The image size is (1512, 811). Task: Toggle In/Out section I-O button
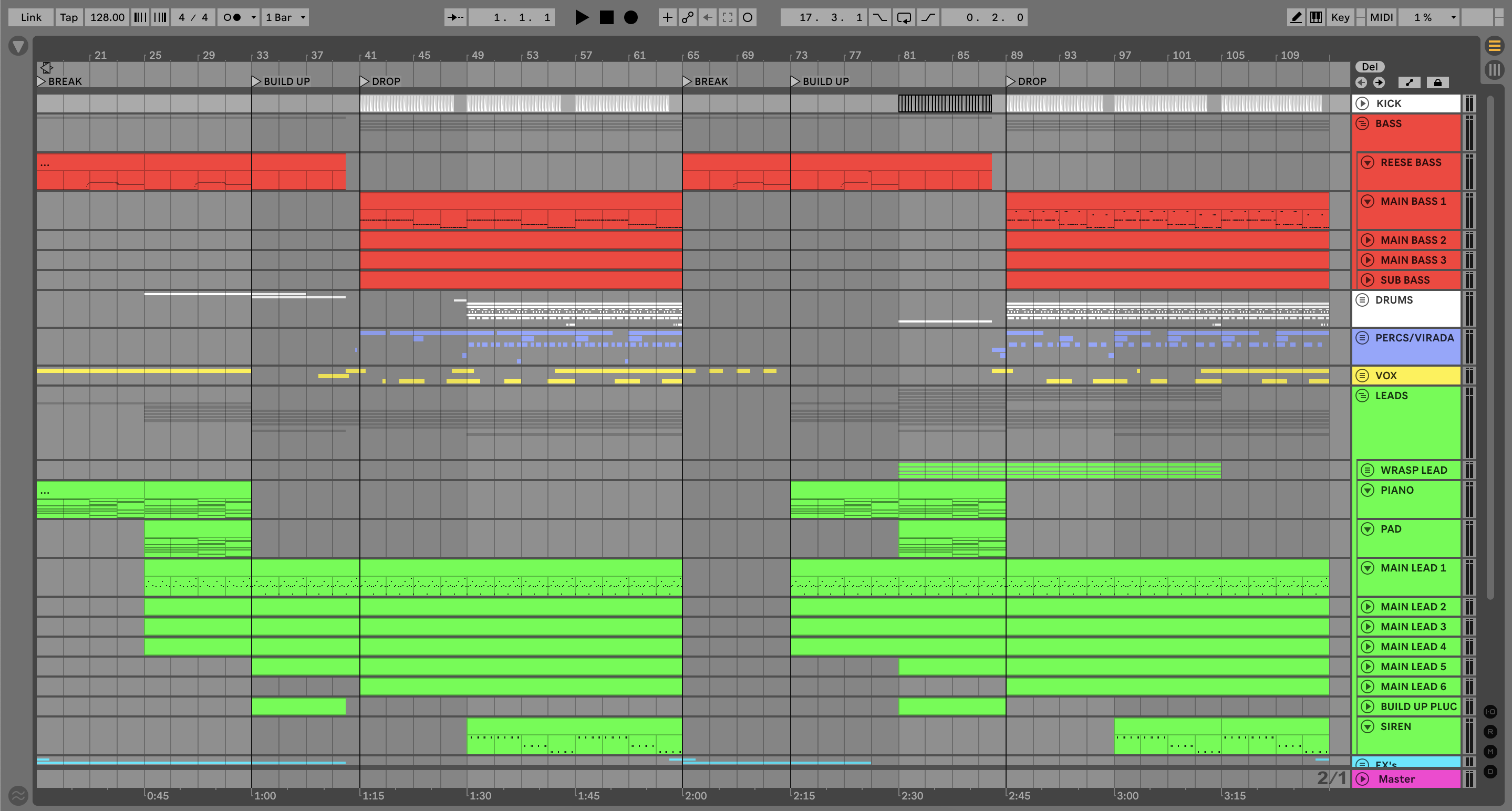pyautogui.click(x=1490, y=712)
